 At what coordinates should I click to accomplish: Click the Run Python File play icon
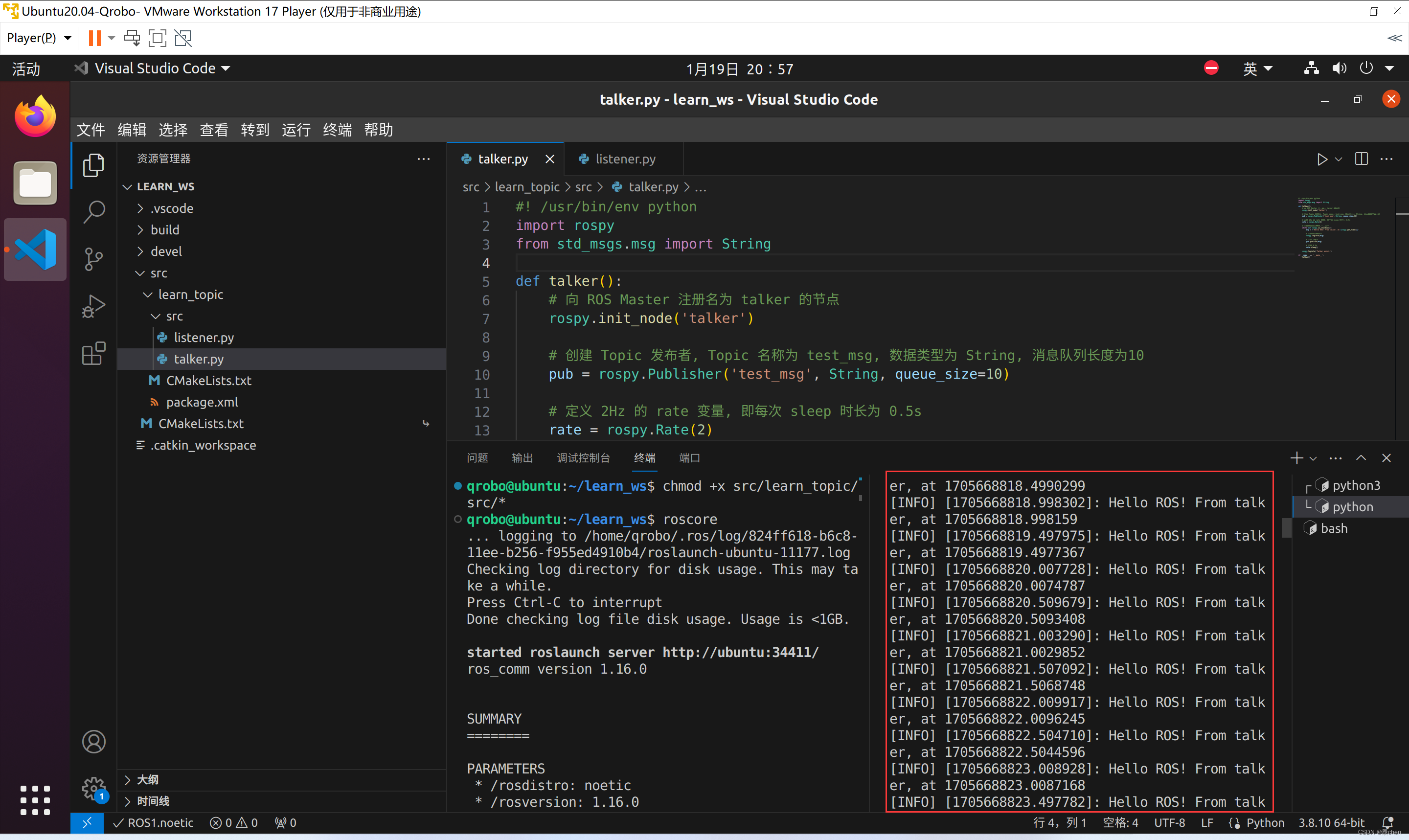[x=1322, y=159]
